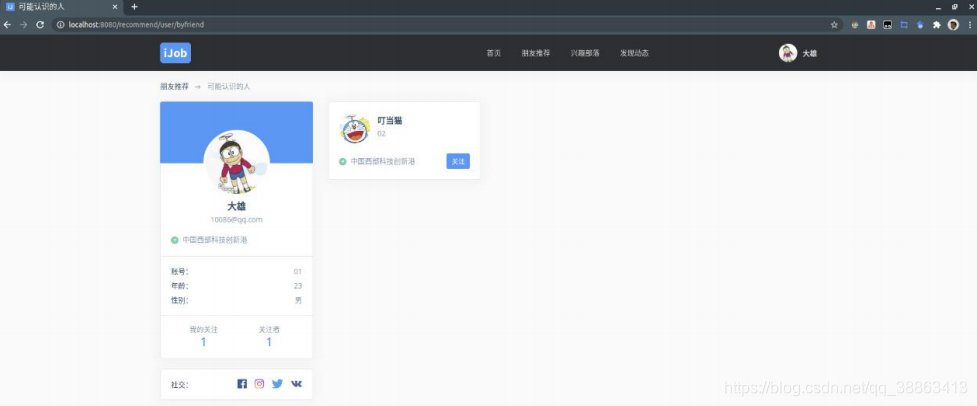Click the 关注者 count
The height and width of the screenshot is (406, 977).
[269, 342]
